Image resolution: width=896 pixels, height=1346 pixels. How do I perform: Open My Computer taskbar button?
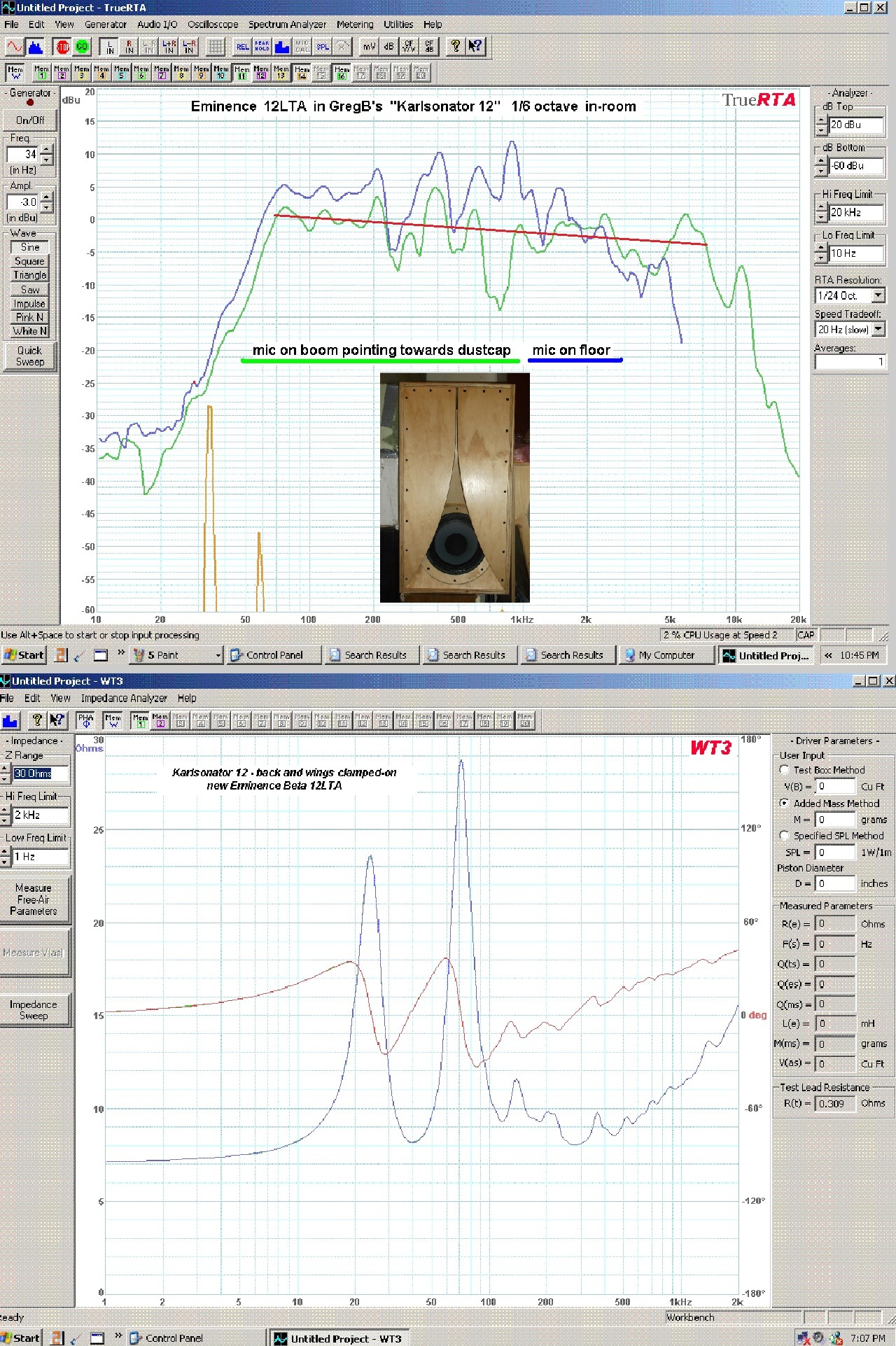tap(665, 655)
